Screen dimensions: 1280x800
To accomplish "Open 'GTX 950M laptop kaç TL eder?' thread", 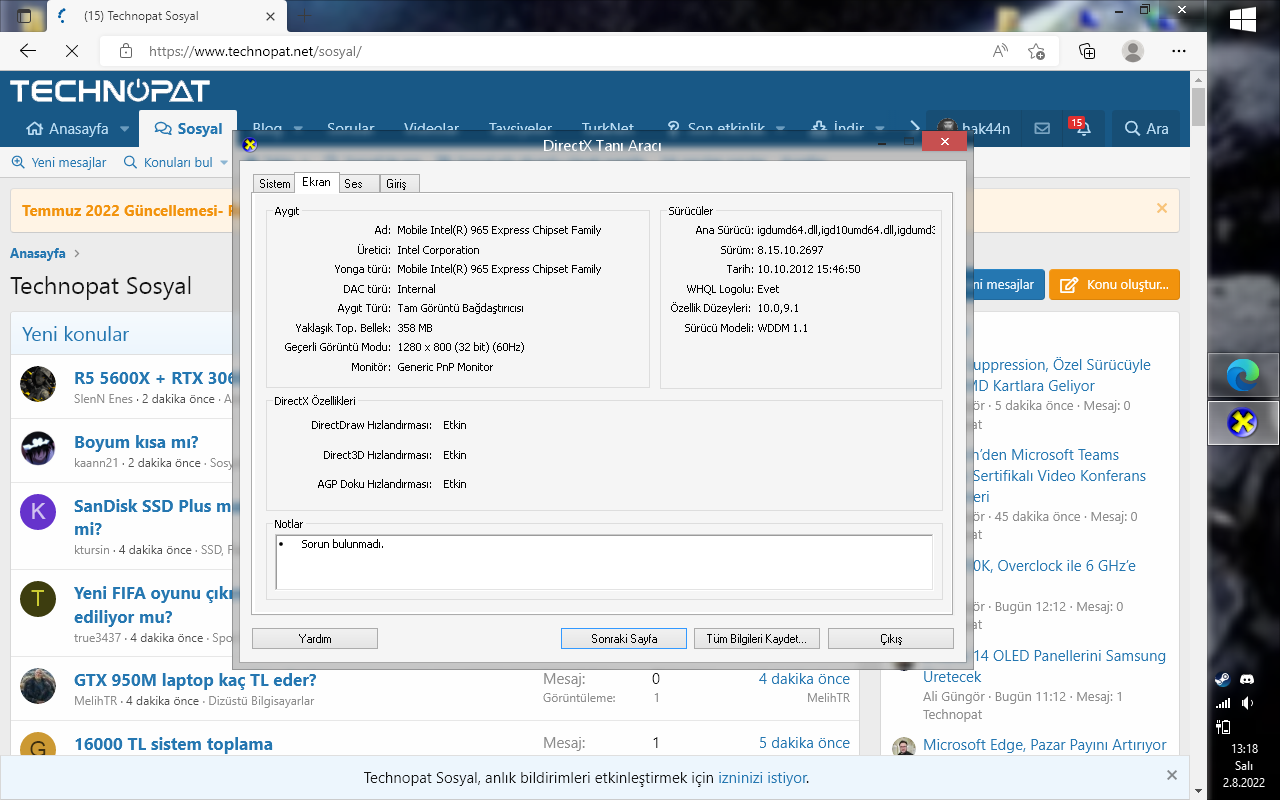I will tap(195, 680).
